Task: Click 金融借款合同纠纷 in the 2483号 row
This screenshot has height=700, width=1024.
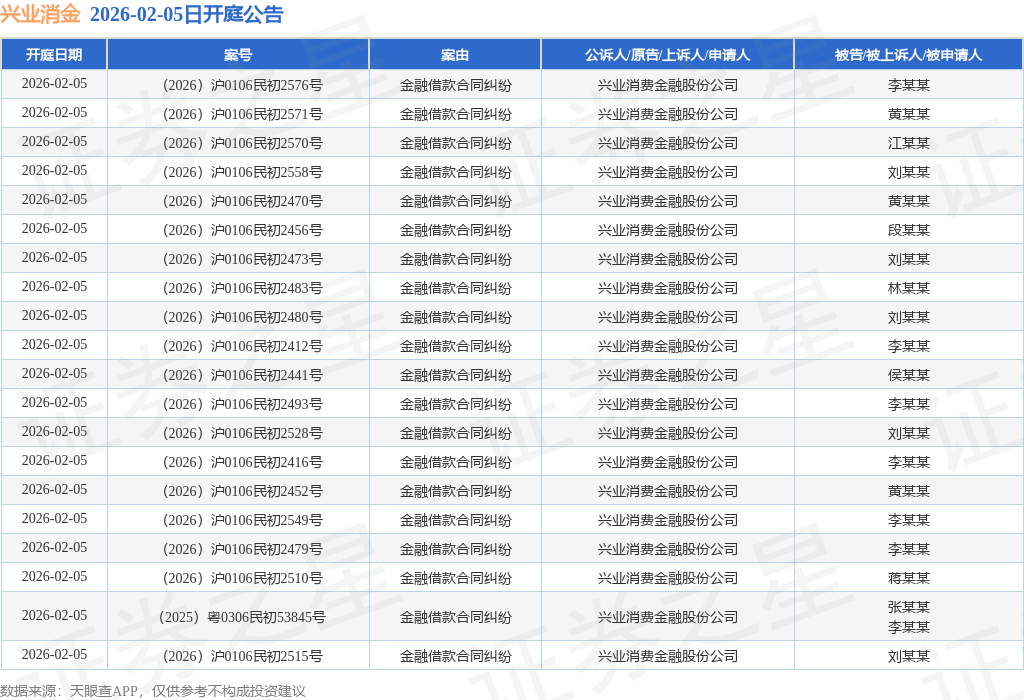Action: pyautogui.click(x=455, y=288)
